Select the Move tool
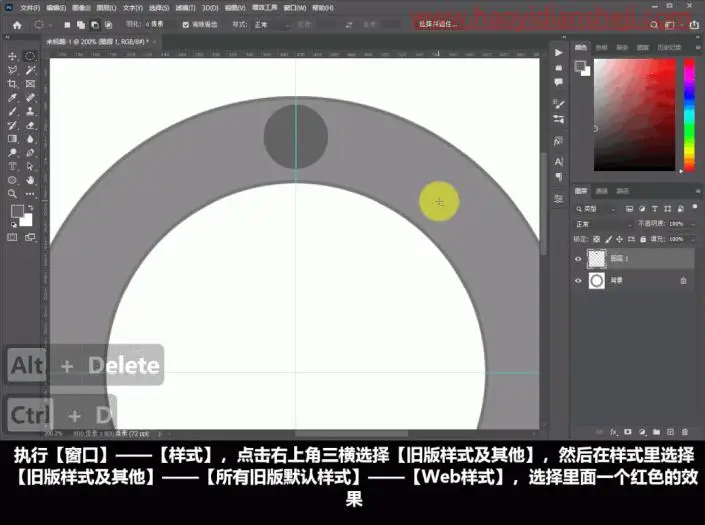705x525 pixels. (x=12, y=56)
